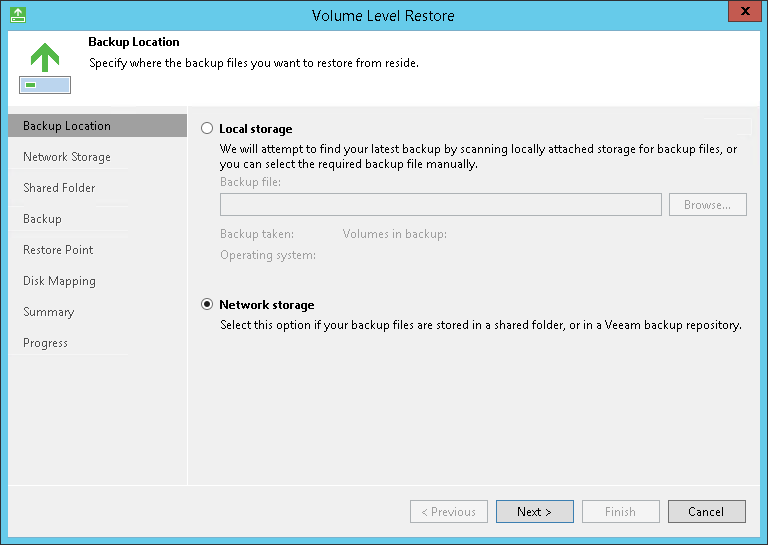This screenshot has height=545, width=768.
Task: Switch to the Shared Folder step
Action: [59, 188]
